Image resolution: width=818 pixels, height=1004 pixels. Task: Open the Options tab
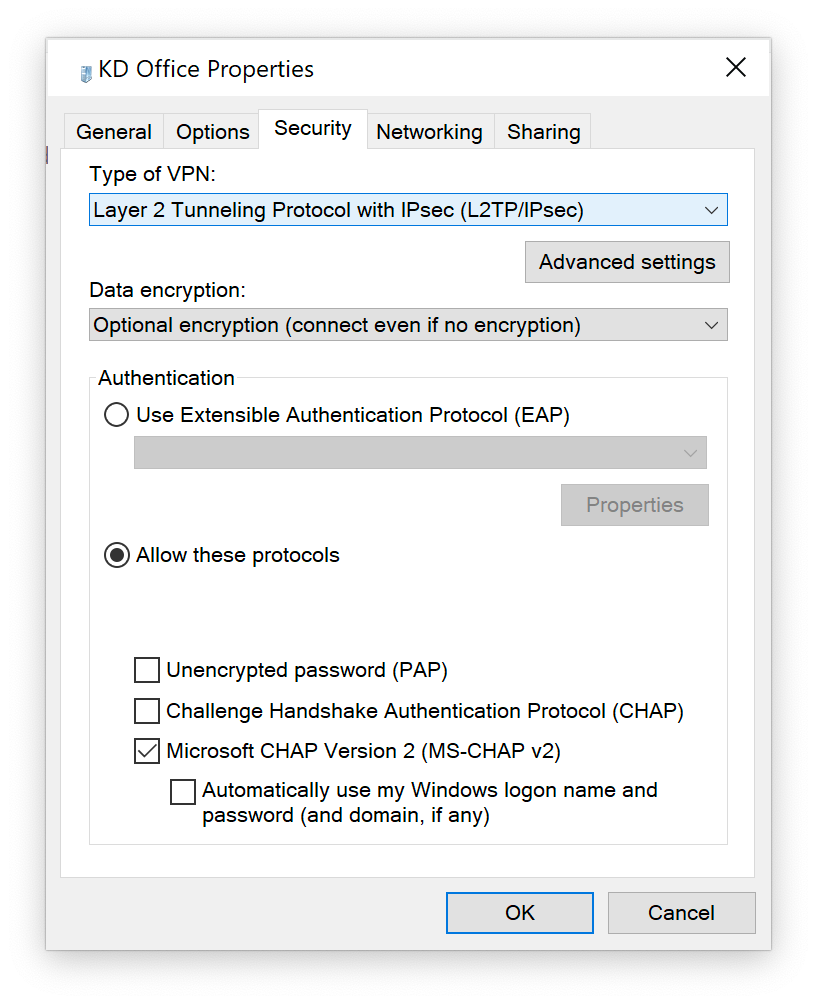point(212,132)
